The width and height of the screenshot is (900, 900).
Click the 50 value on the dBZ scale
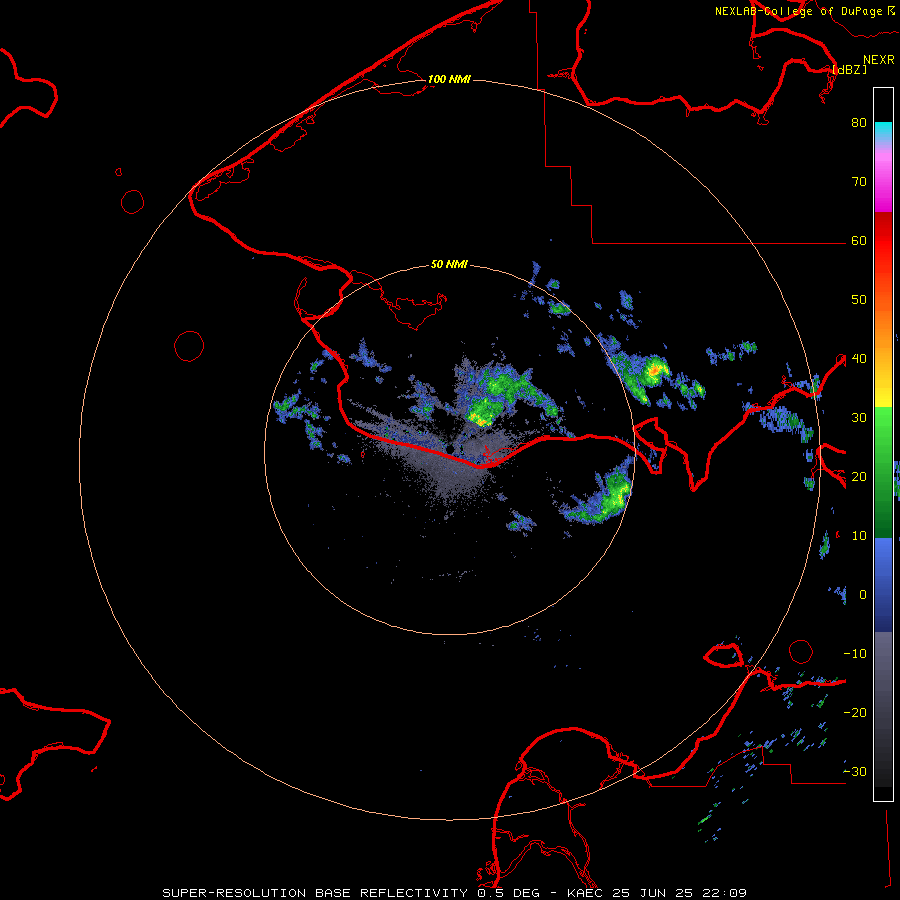click(x=859, y=300)
